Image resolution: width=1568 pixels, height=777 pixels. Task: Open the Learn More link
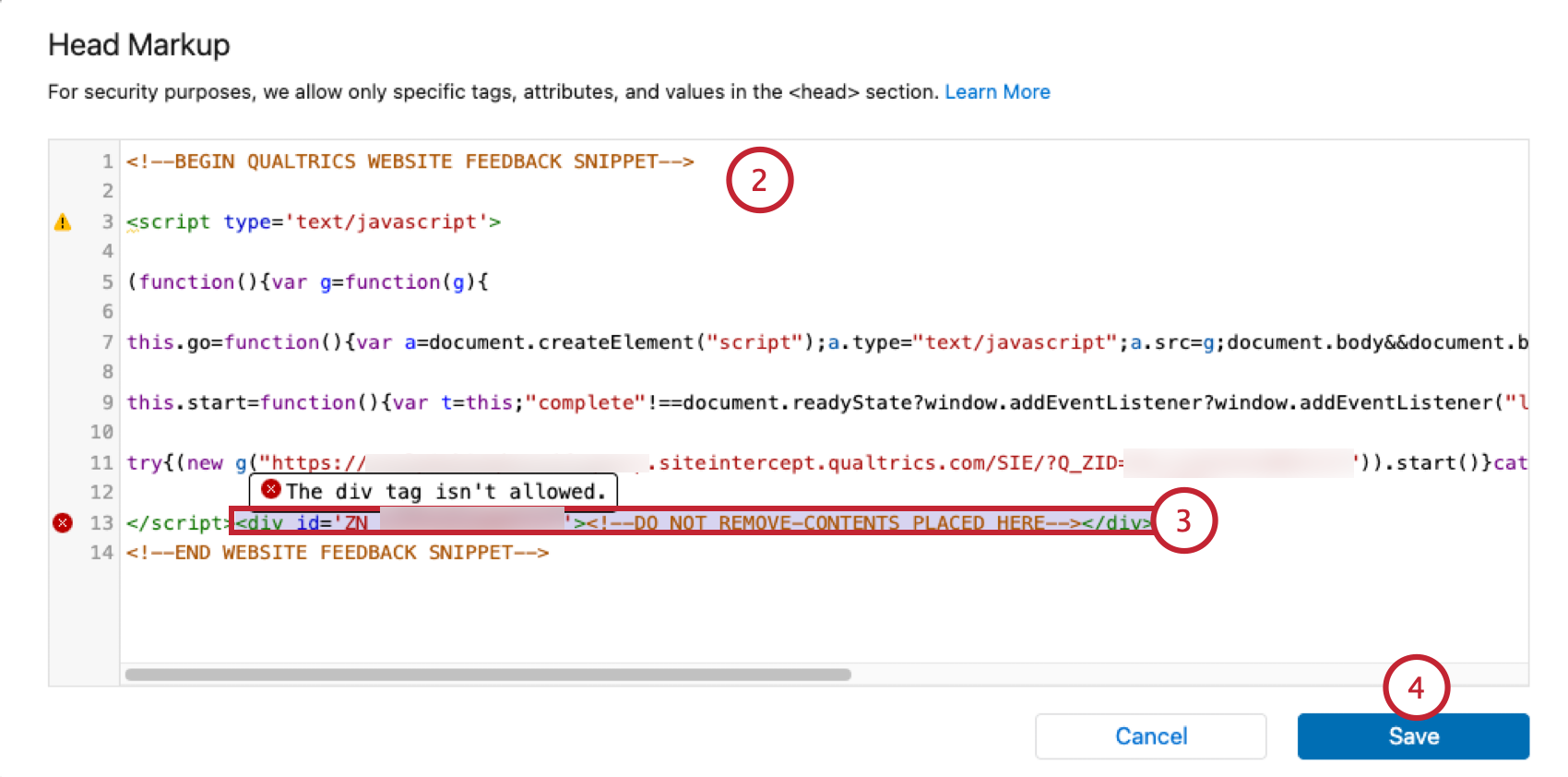coord(997,92)
